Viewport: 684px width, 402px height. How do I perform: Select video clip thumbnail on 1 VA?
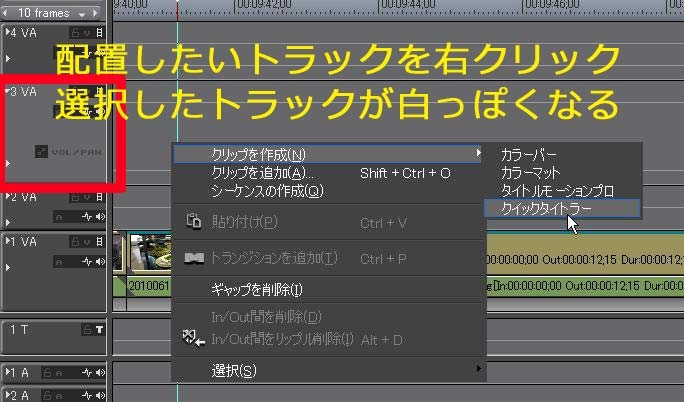pos(150,252)
